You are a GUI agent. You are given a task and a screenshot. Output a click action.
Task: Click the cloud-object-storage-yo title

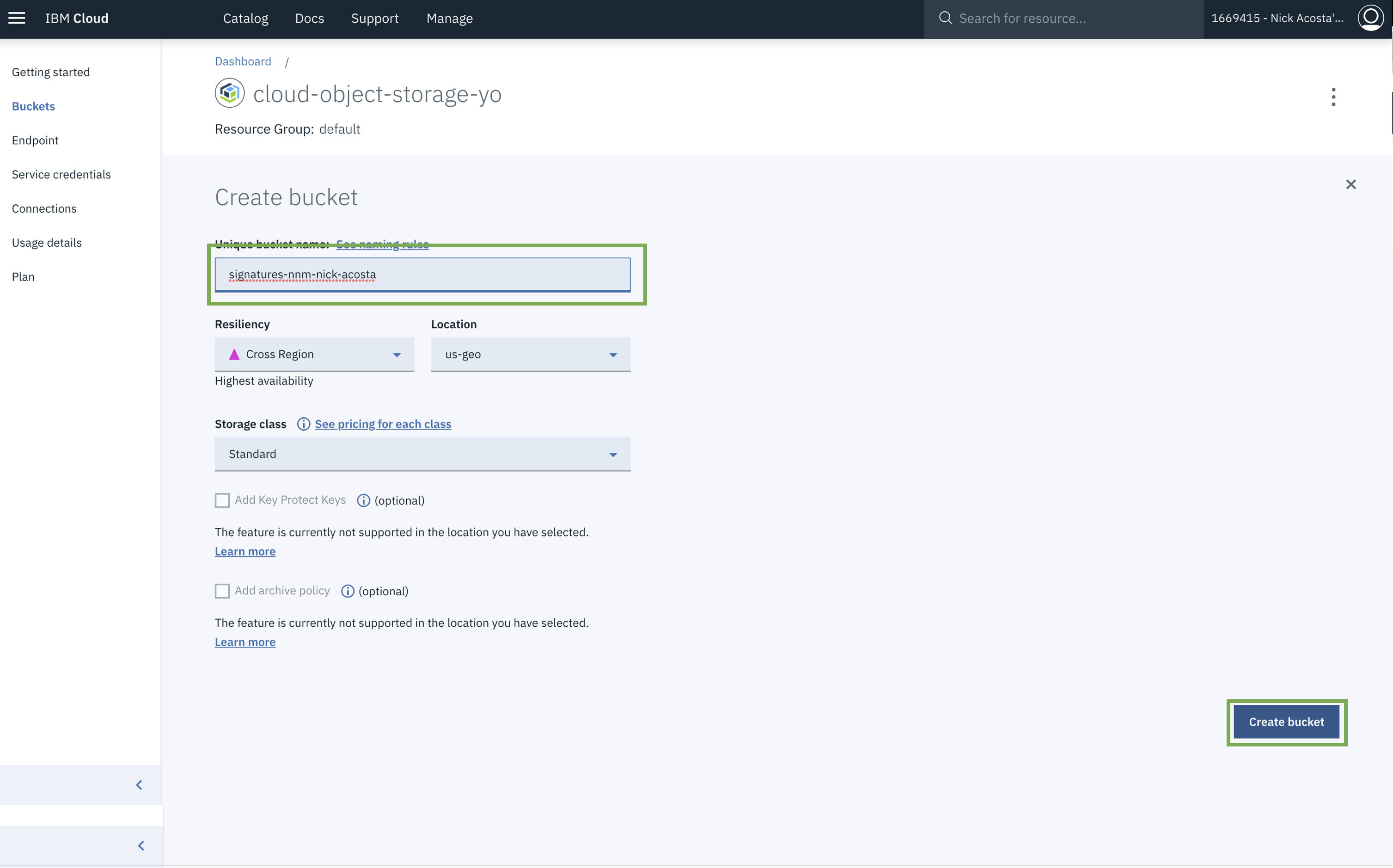pyautogui.click(x=377, y=94)
